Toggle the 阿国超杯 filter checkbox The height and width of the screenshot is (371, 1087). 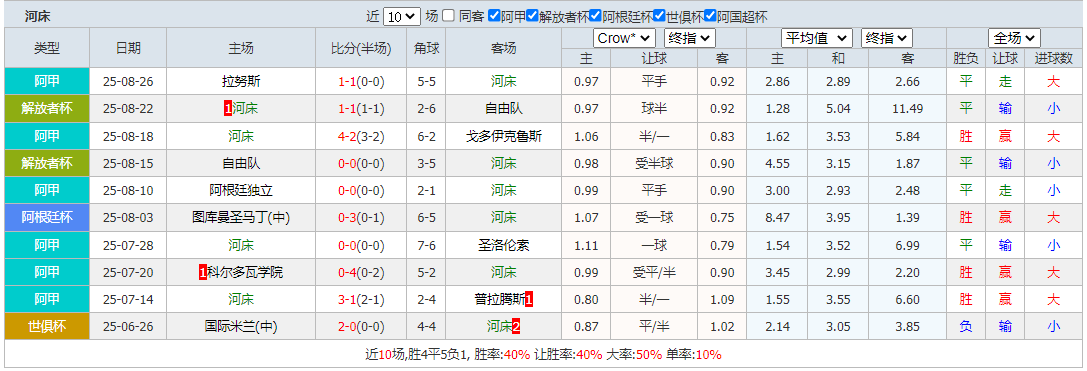tap(710, 16)
